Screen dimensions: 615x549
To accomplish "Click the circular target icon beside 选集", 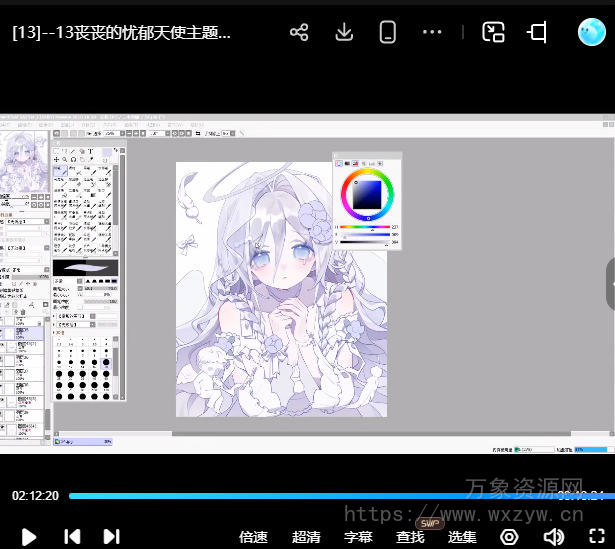I will click(x=509, y=537).
